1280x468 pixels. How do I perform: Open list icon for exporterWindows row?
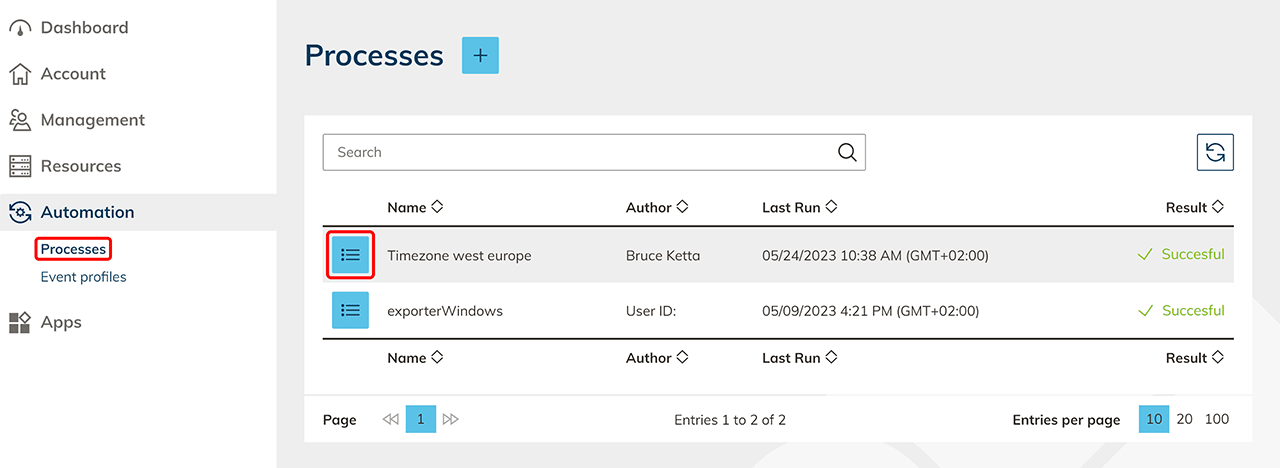pos(350,311)
